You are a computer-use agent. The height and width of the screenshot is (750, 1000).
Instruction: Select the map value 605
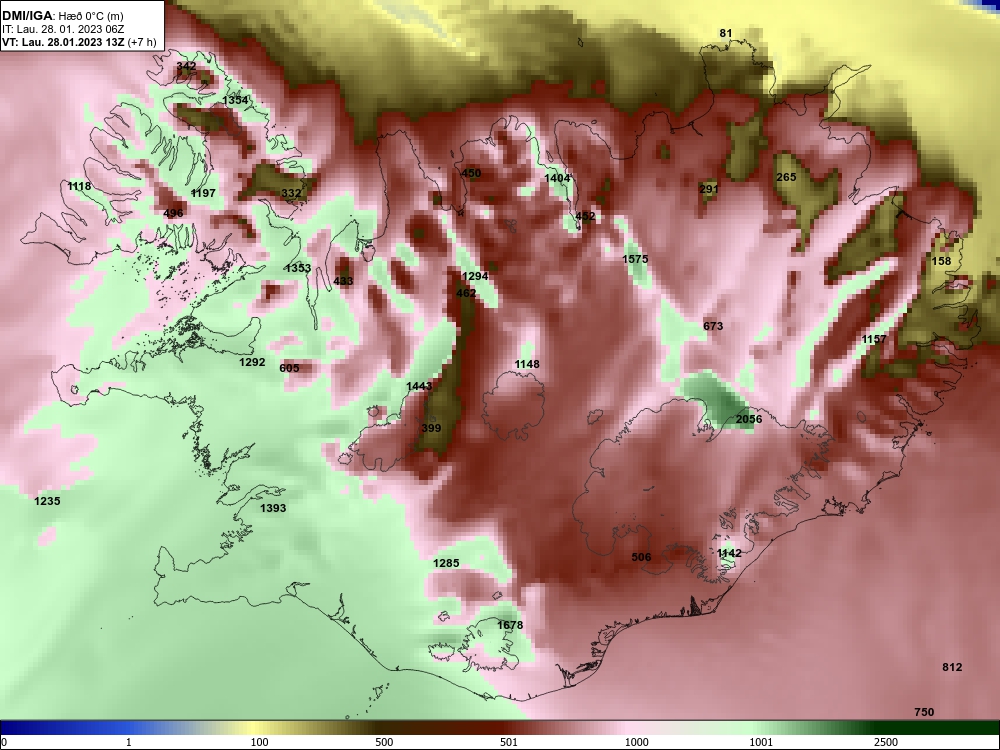point(290,368)
